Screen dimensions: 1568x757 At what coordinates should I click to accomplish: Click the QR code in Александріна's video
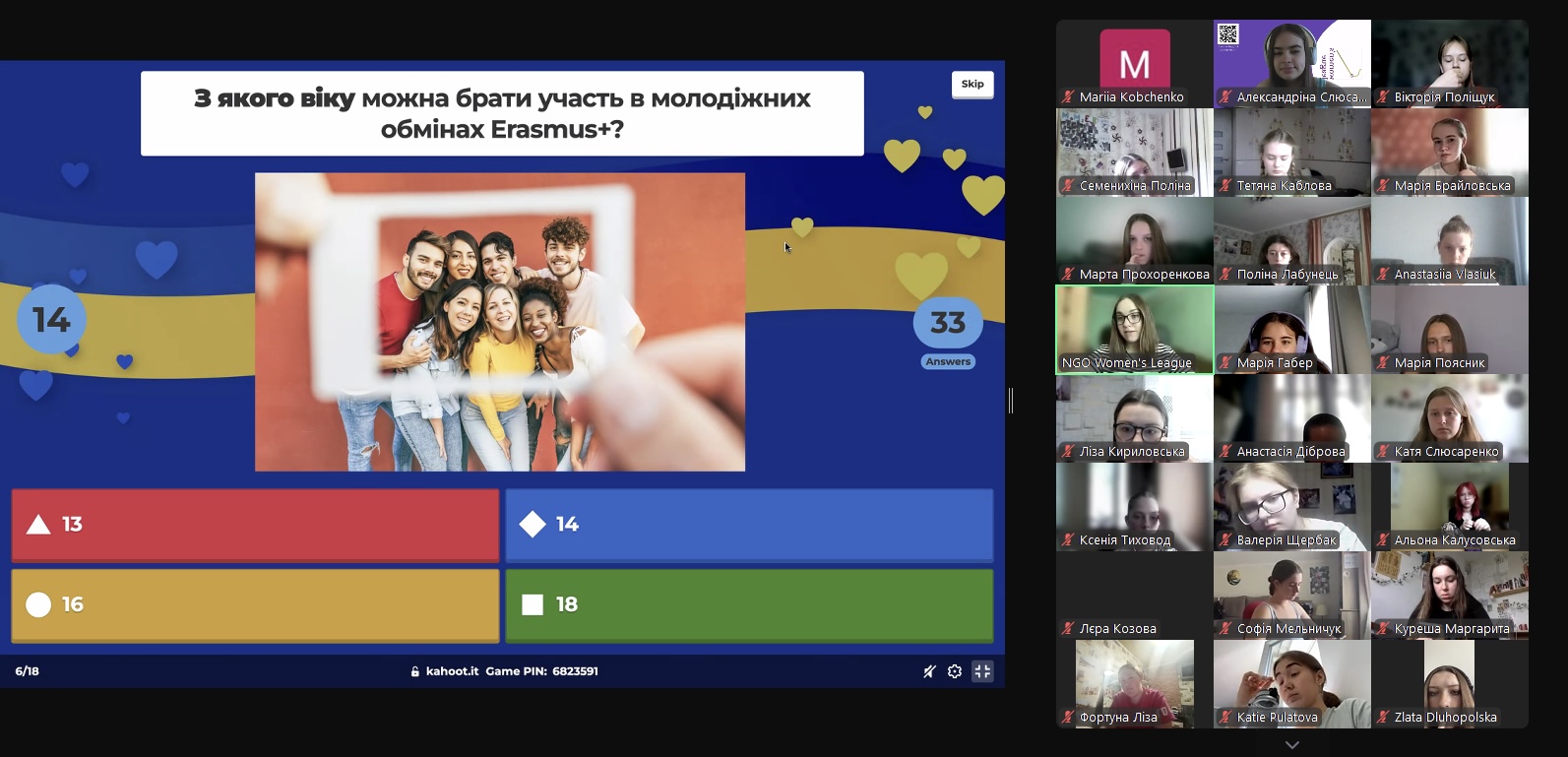[x=1227, y=35]
